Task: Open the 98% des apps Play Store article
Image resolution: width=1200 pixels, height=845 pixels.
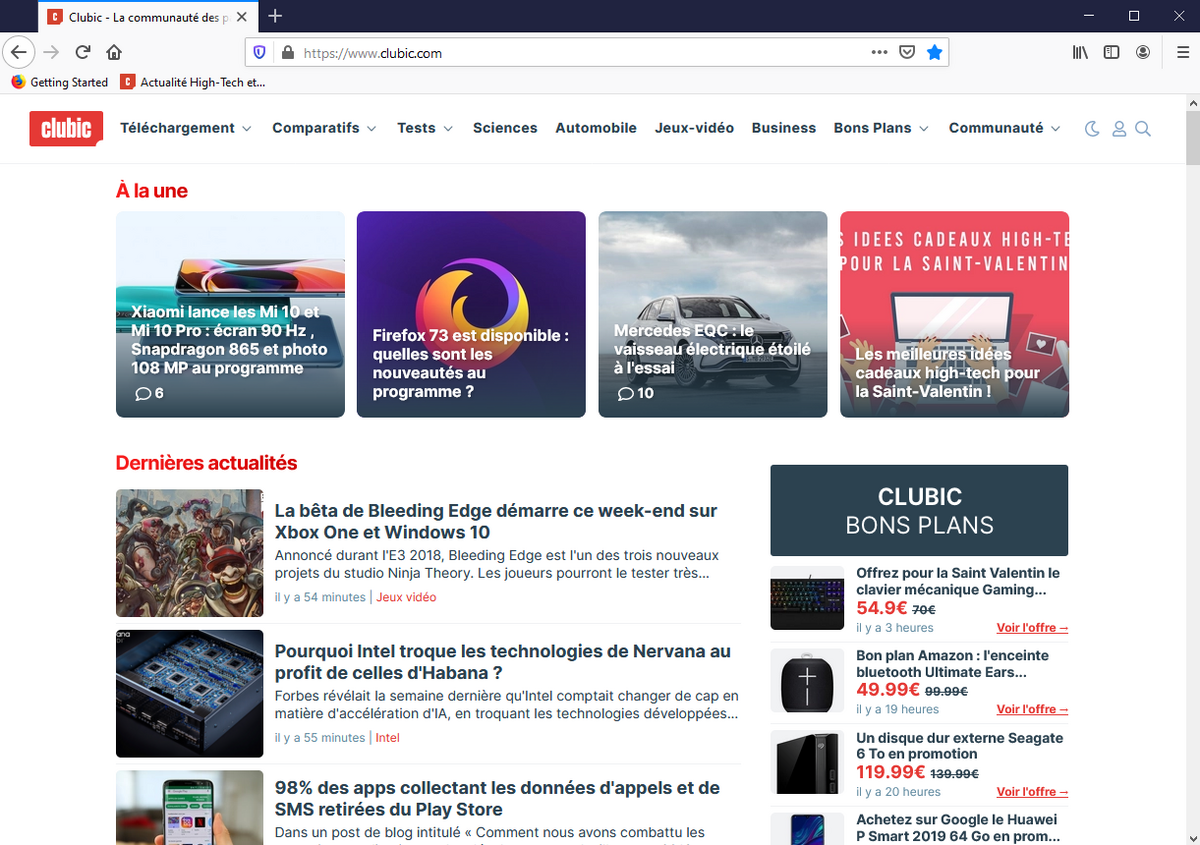Action: point(497,799)
